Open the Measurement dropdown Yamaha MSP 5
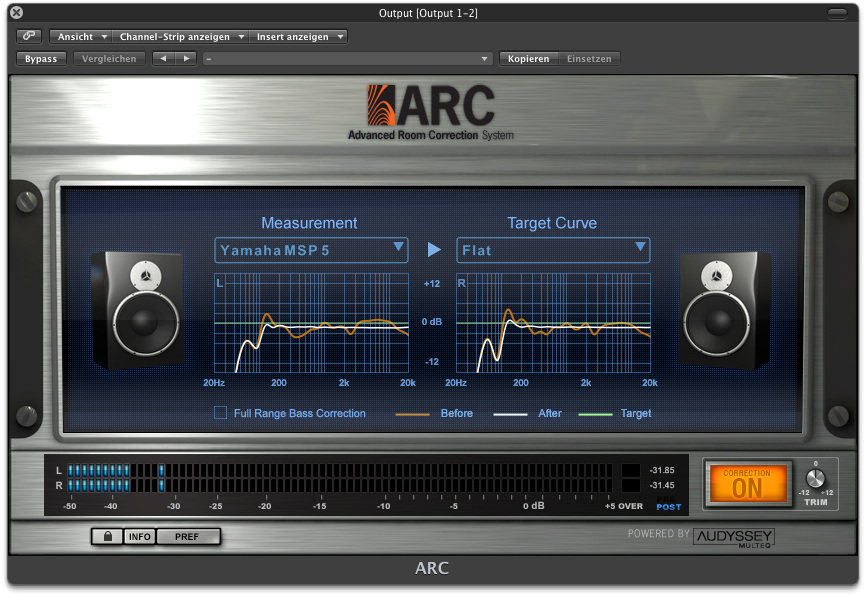The image size is (866, 596). pos(311,250)
